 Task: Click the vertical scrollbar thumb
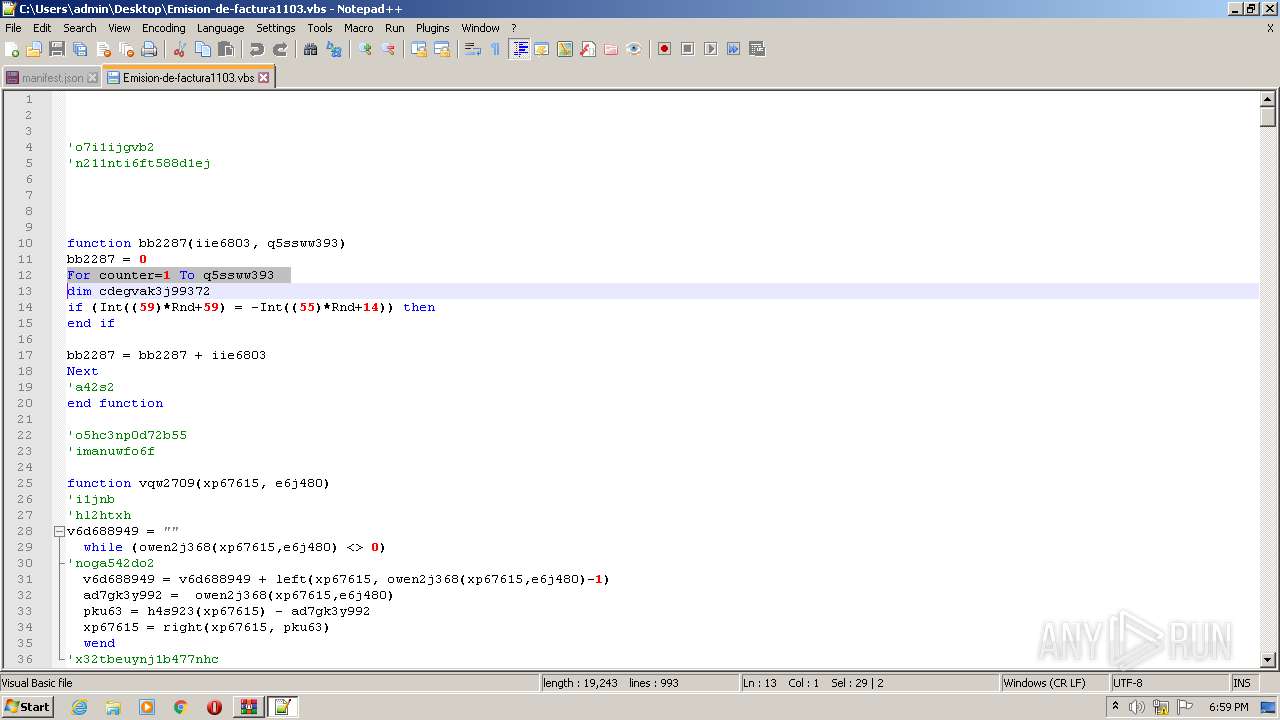(1268, 117)
